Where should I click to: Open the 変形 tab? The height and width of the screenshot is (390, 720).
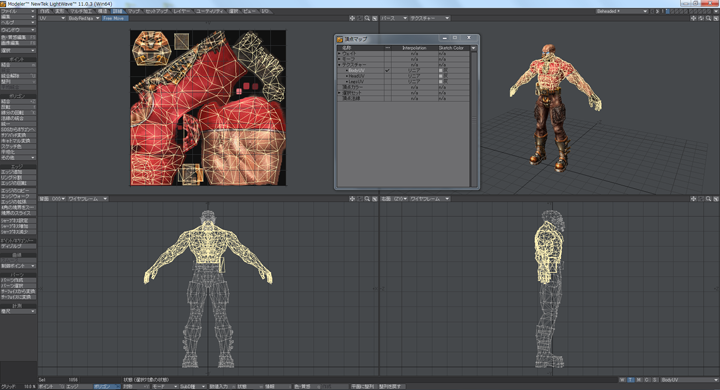pos(60,11)
